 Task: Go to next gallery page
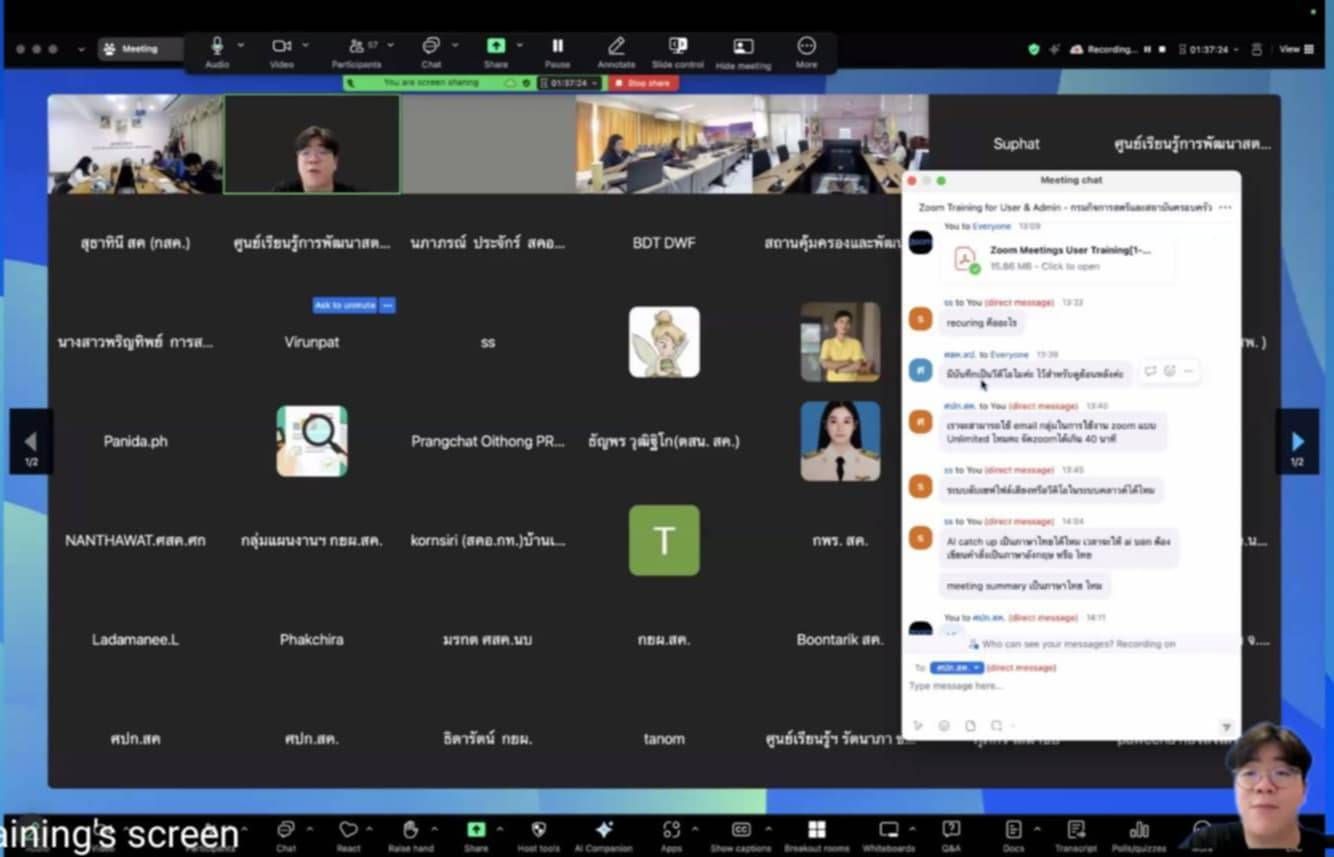click(1297, 442)
